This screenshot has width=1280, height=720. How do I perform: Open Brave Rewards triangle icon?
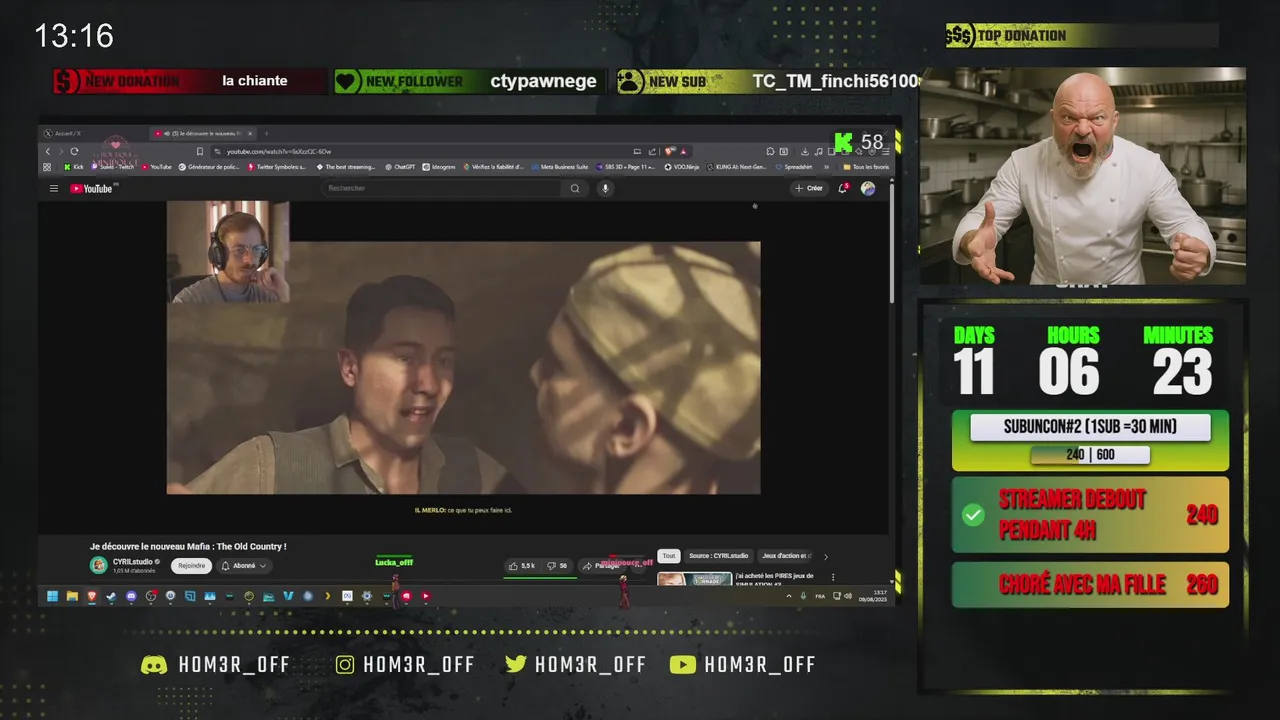coord(684,151)
